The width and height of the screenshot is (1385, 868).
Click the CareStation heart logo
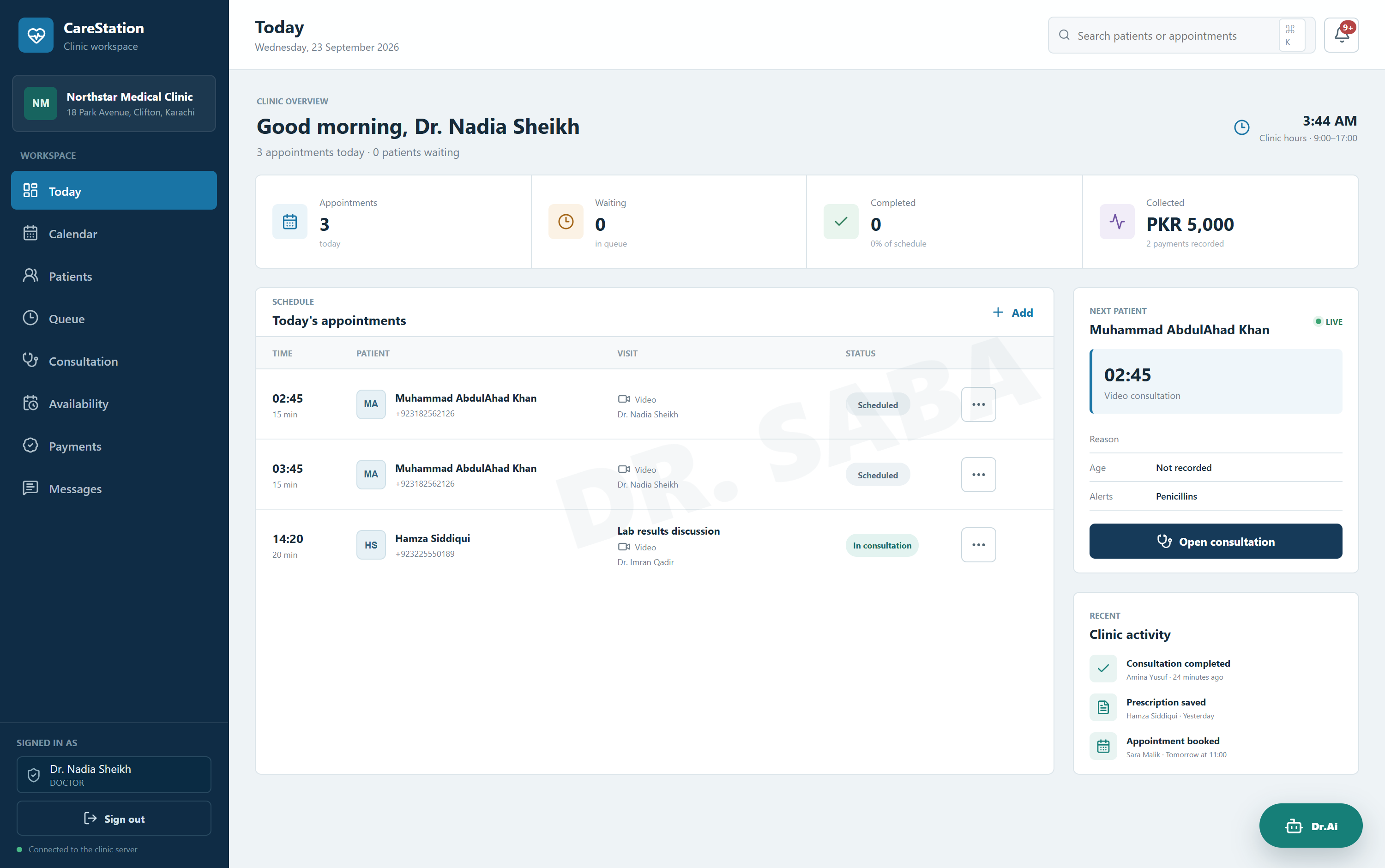click(36, 35)
